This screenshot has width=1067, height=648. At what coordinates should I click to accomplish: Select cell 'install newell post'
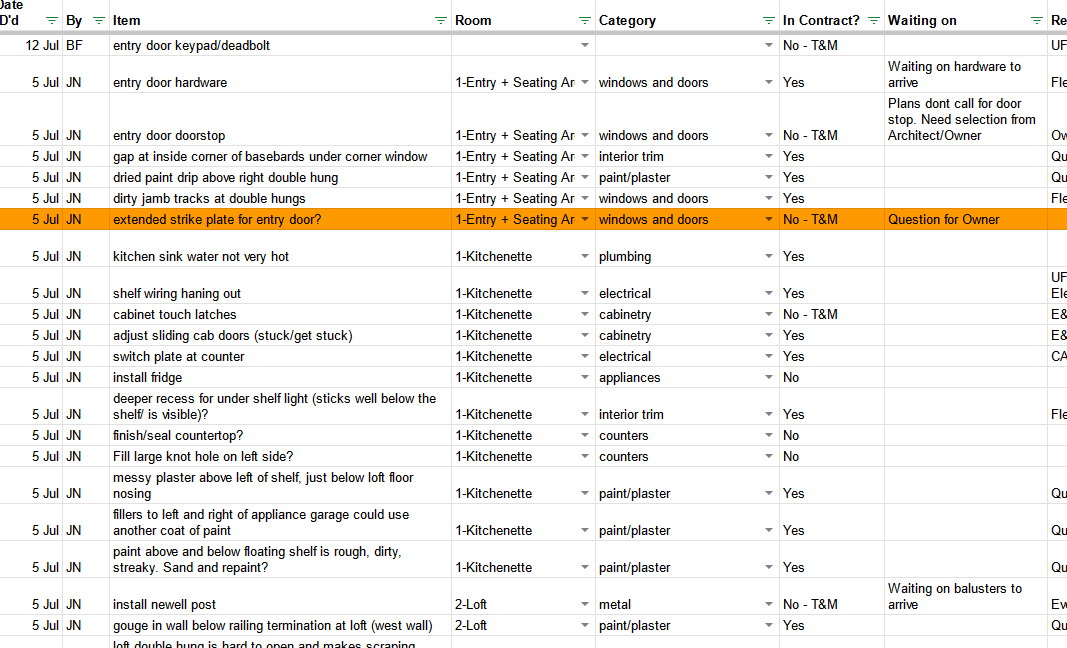(x=280, y=596)
